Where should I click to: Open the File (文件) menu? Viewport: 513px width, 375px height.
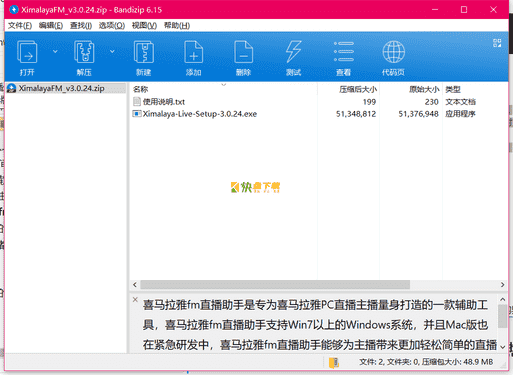(20, 26)
